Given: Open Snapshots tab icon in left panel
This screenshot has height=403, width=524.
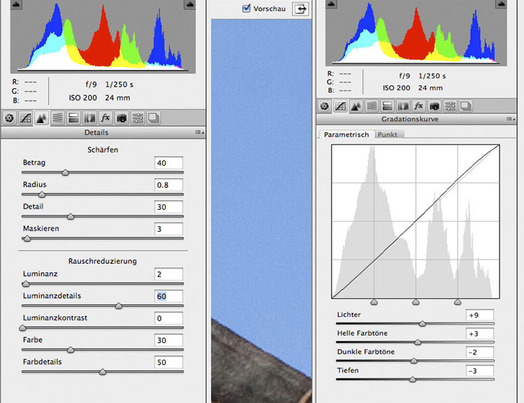Looking at the screenshot, I should [x=154, y=118].
